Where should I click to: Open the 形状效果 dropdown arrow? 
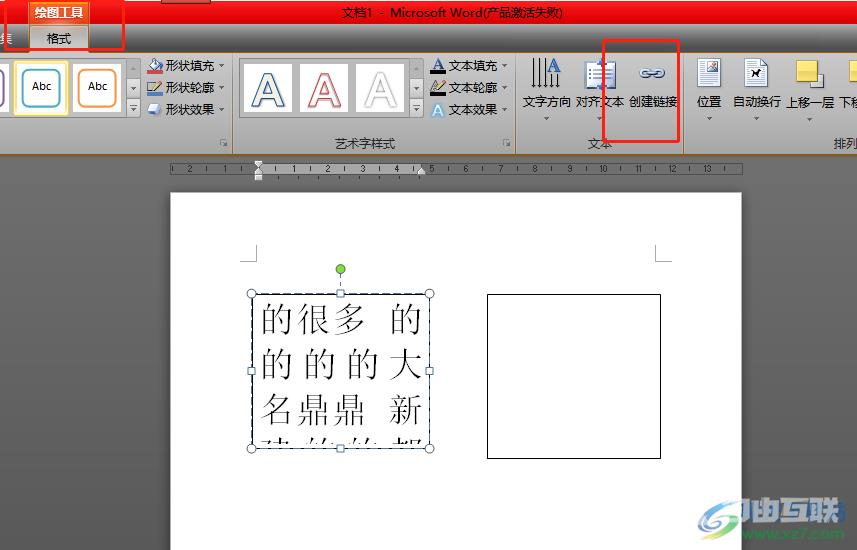click(x=222, y=109)
